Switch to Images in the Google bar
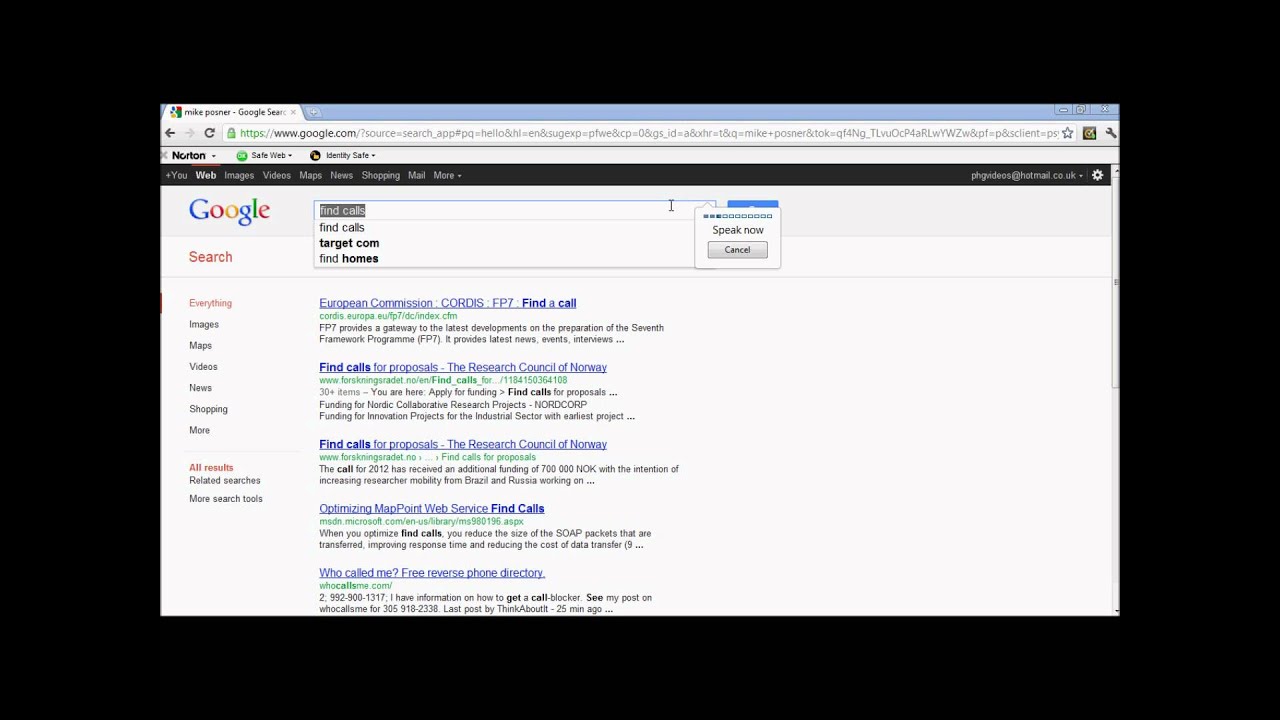The image size is (1280, 720). coord(239,175)
